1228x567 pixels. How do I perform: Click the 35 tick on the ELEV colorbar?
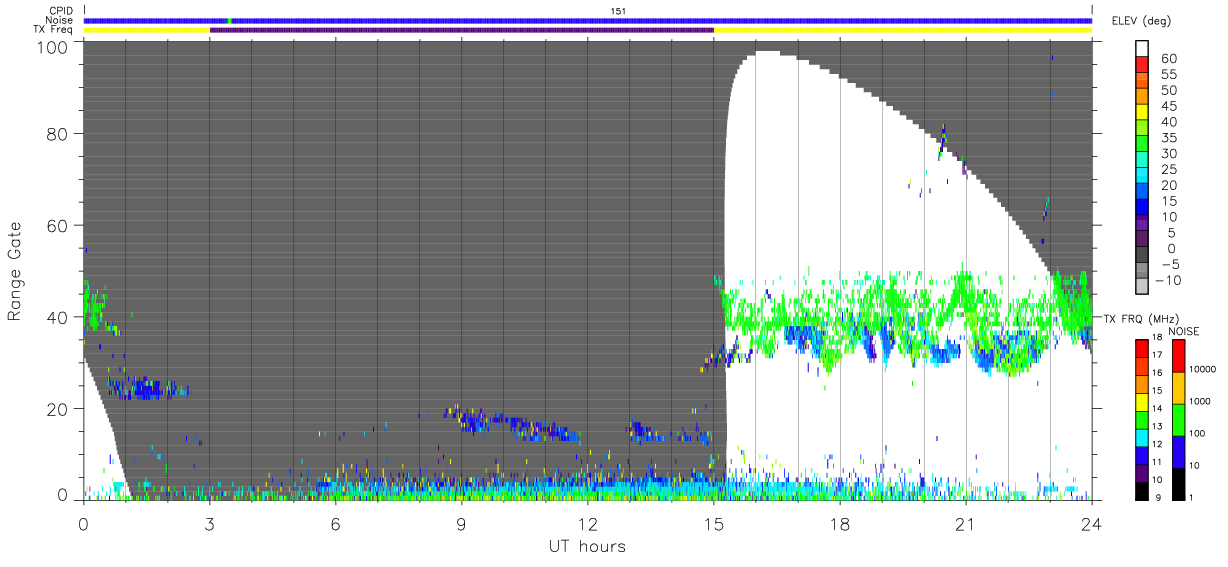click(1167, 138)
